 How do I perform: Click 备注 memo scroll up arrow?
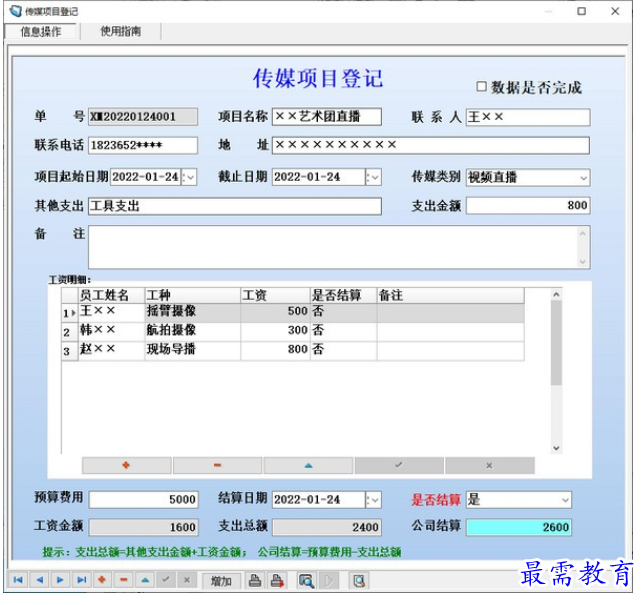[x=583, y=234]
